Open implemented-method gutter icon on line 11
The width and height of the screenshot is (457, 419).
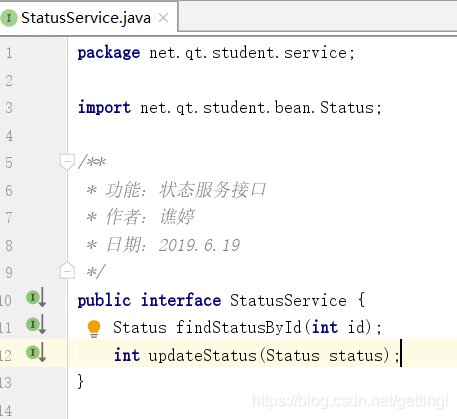point(36,324)
